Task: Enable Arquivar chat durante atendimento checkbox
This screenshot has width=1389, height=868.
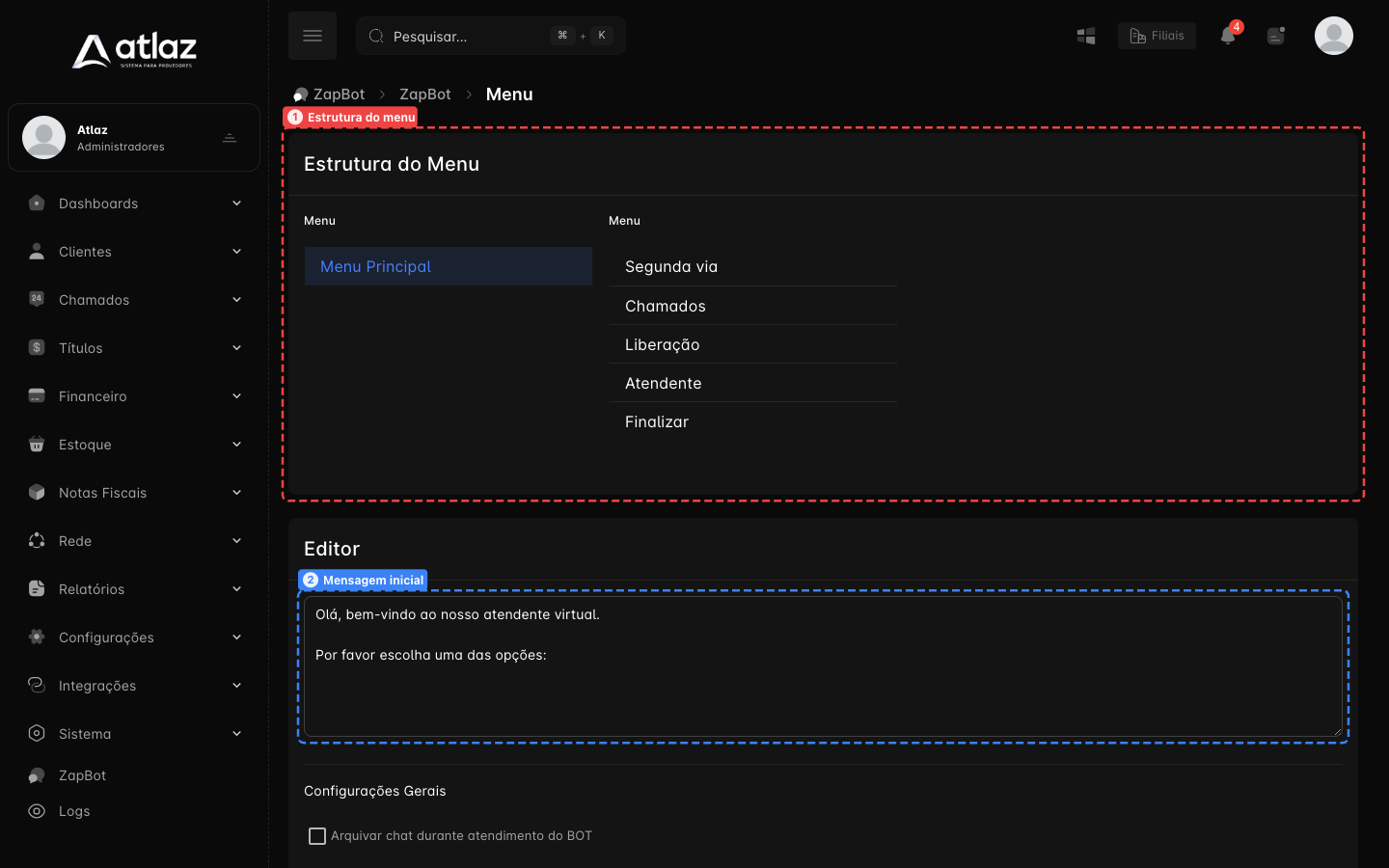Action: click(316, 836)
